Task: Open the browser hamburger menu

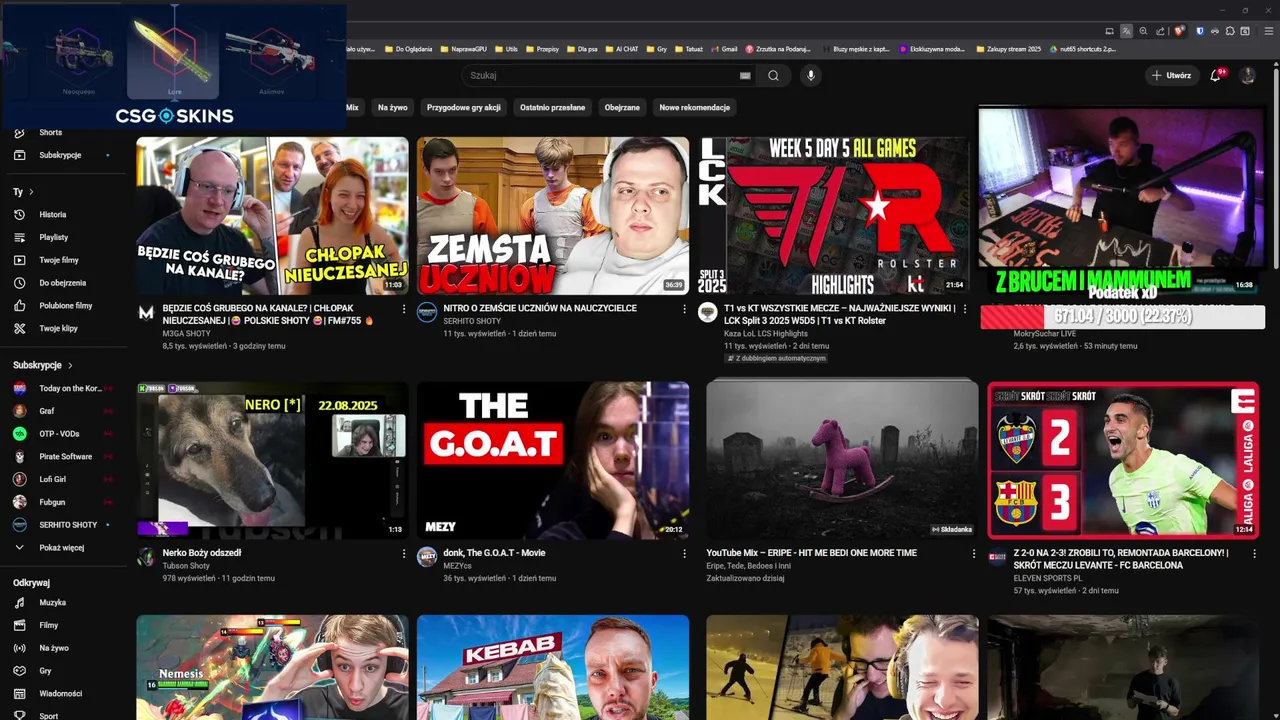Action: click(x=1269, y=31)
